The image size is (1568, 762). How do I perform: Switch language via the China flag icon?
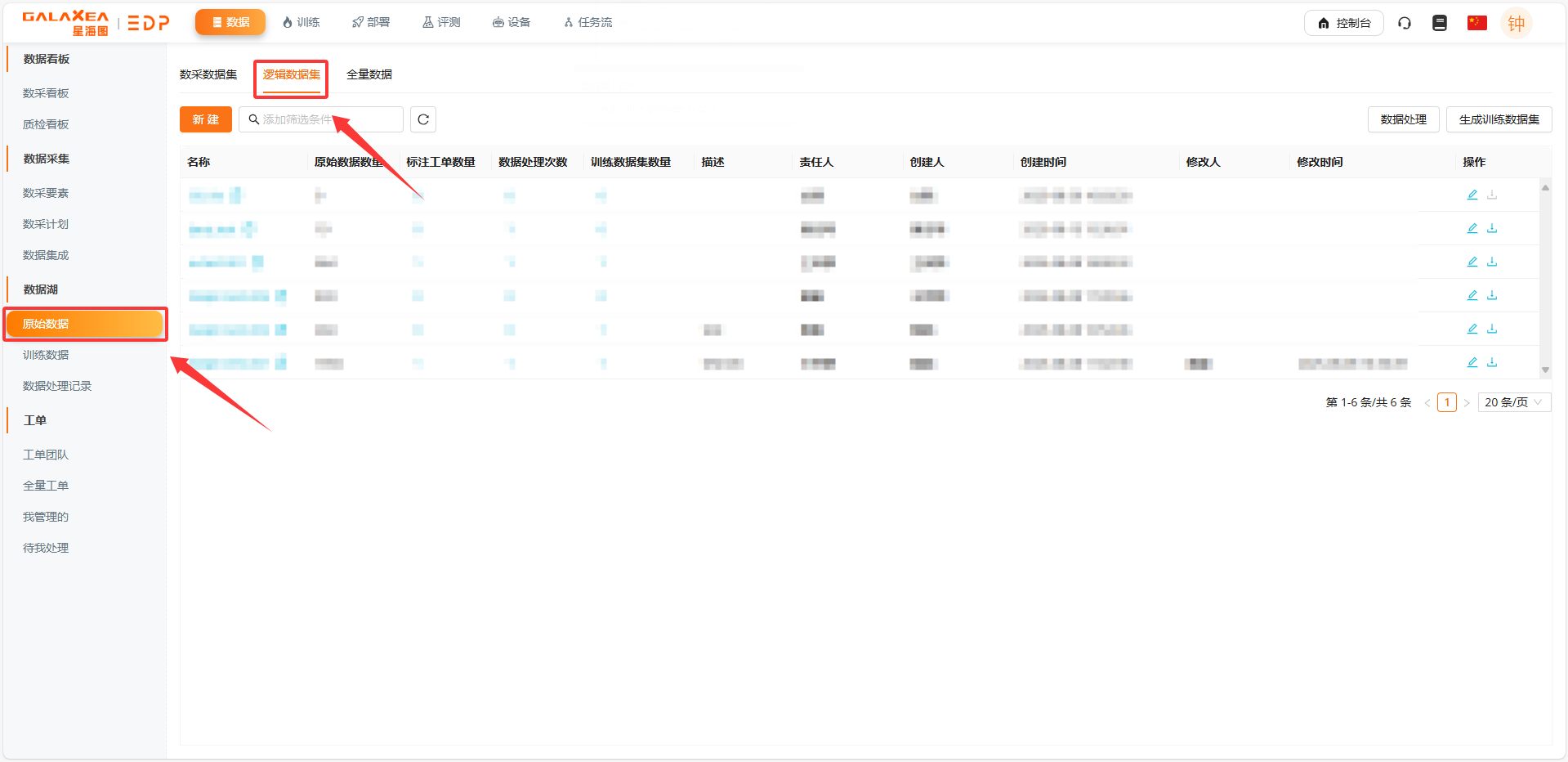pyautogui.click(x=1476, y=23)
